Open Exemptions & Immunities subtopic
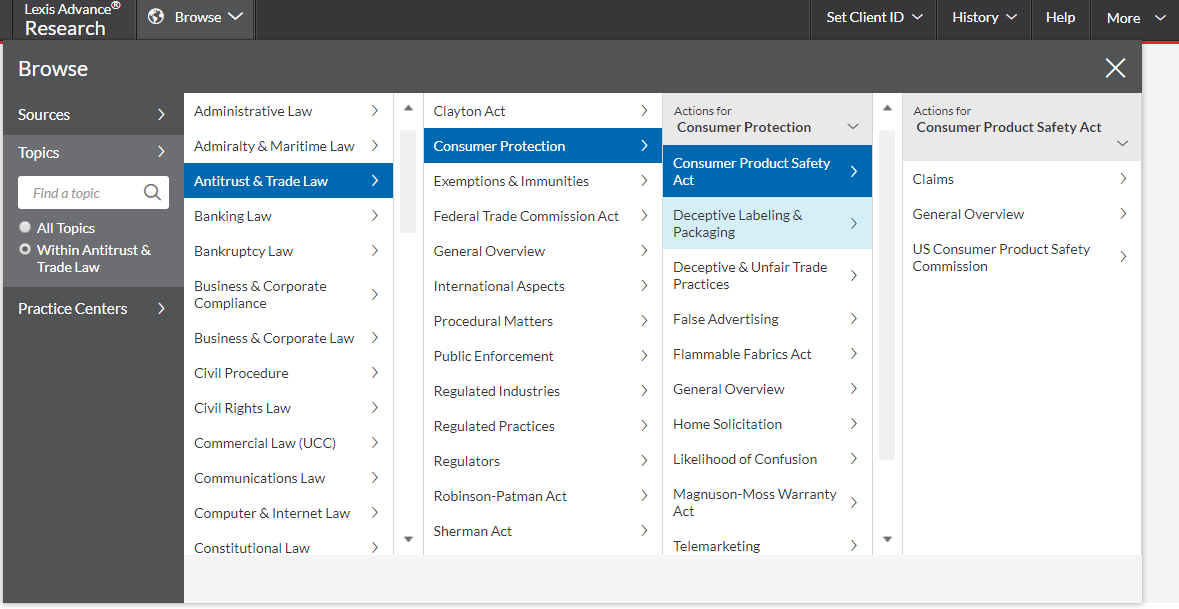This screenshot has width=1179, height=609. coord(542,181)
